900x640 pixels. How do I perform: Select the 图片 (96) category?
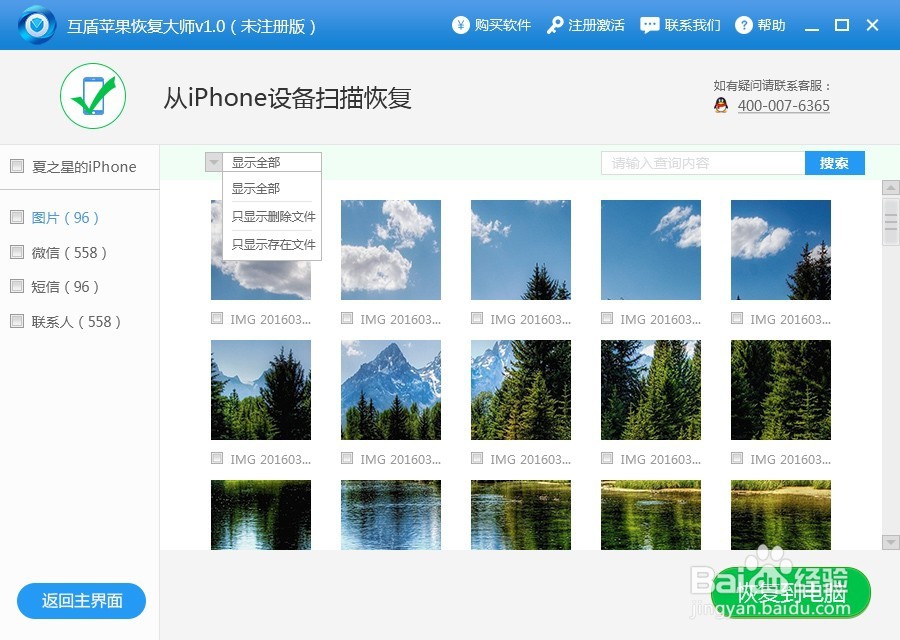65,218
